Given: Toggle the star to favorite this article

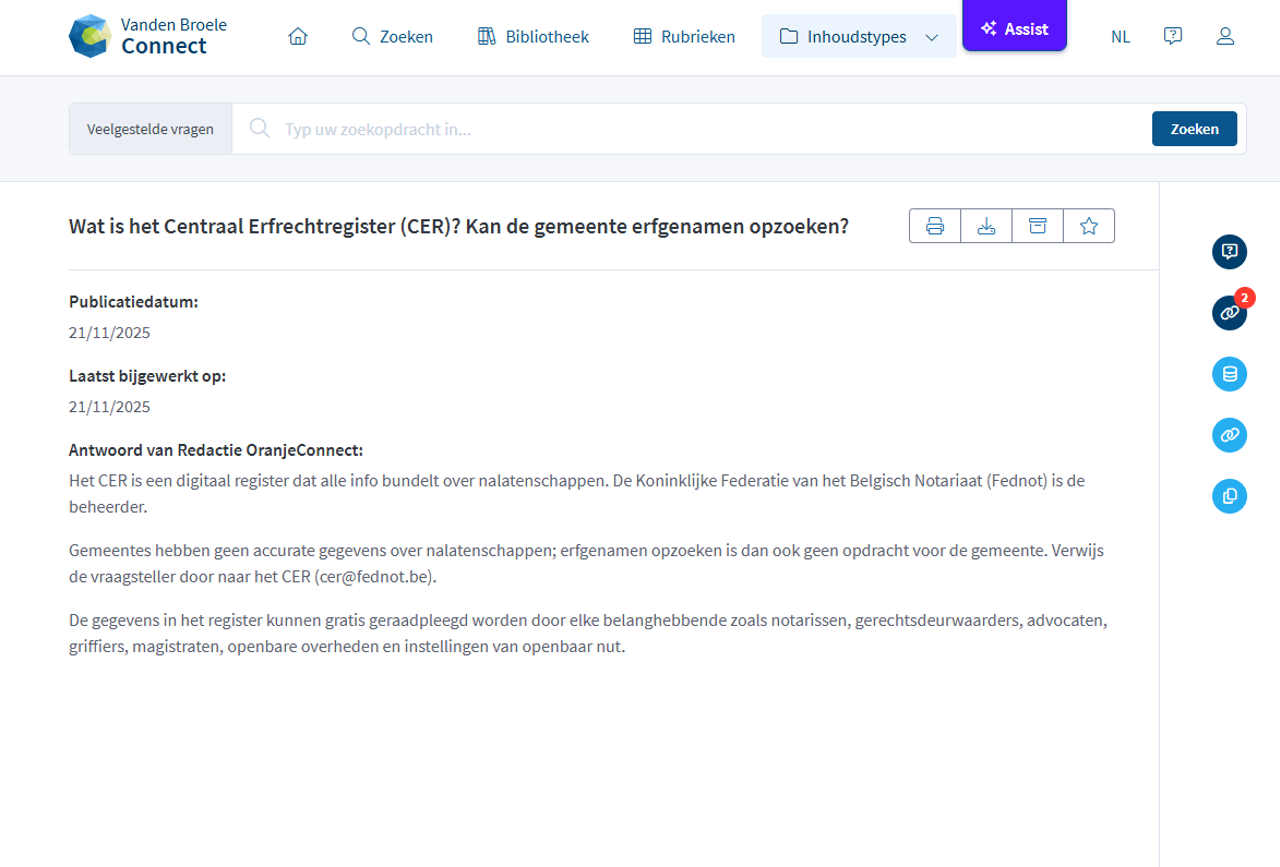Looking at the screenshot, I should 1089,226.
